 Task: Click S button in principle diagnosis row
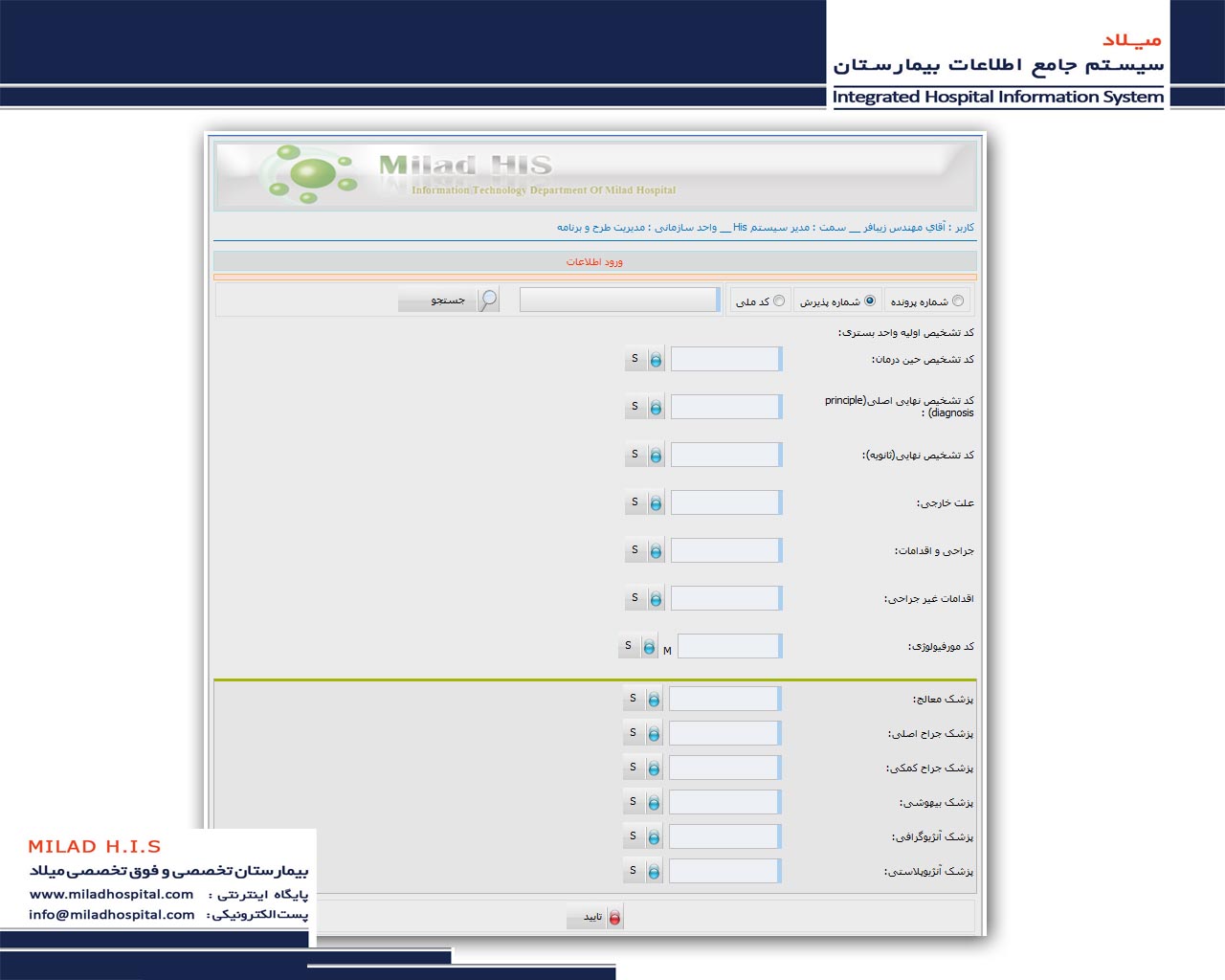[x=635, y=407]
